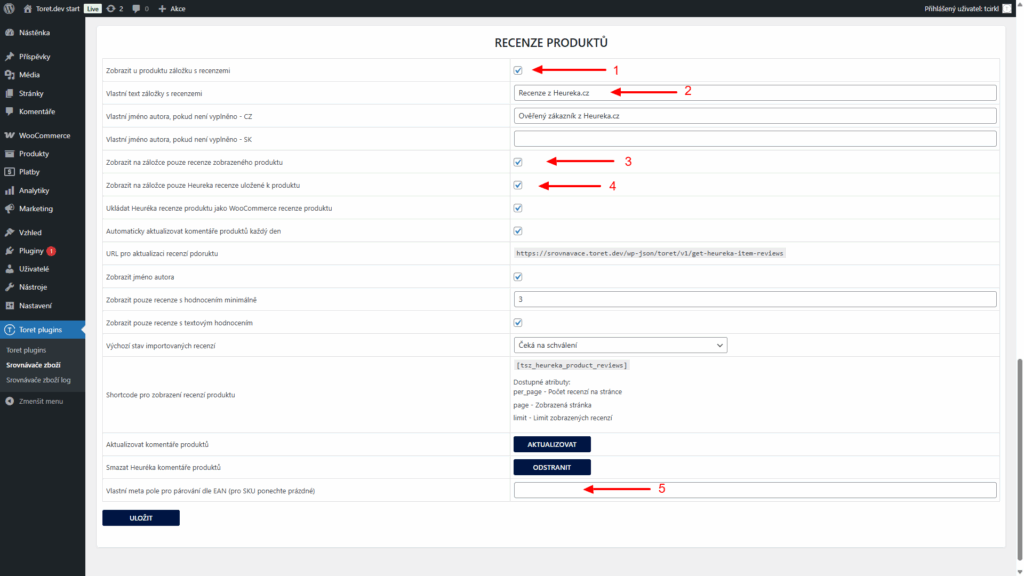Click author name SK input field
1024x576 pixels.
(x=755, y=138)
